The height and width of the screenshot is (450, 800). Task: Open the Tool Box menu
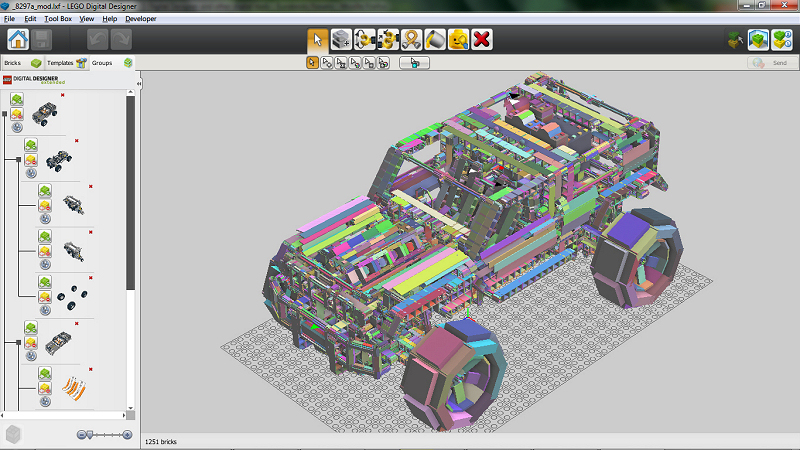58,19
